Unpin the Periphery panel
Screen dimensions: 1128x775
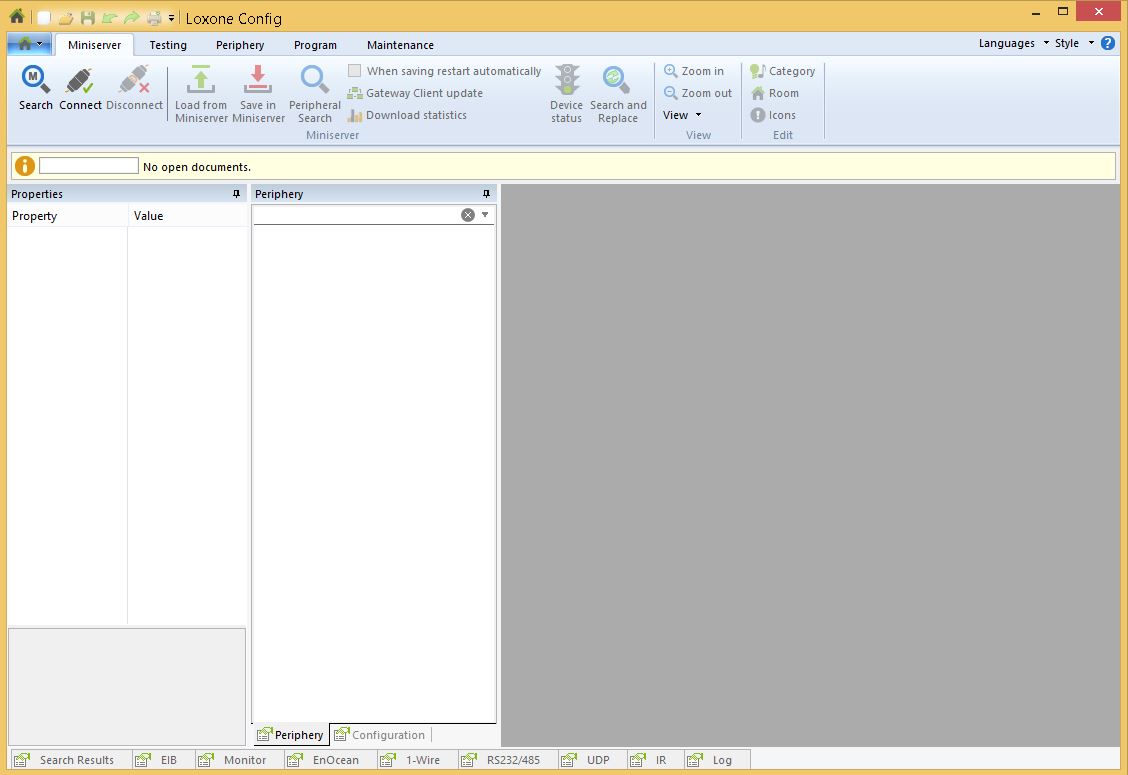486,193
